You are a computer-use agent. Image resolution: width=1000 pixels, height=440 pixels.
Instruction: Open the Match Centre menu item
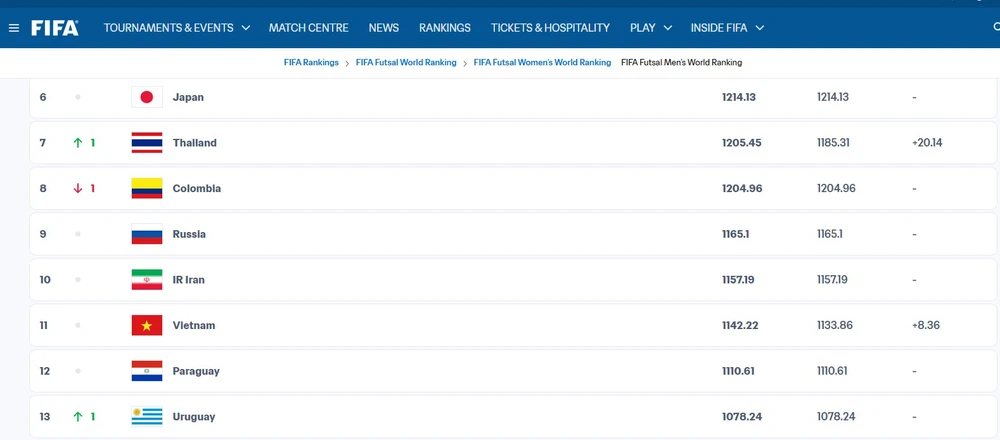pos(309,28)
